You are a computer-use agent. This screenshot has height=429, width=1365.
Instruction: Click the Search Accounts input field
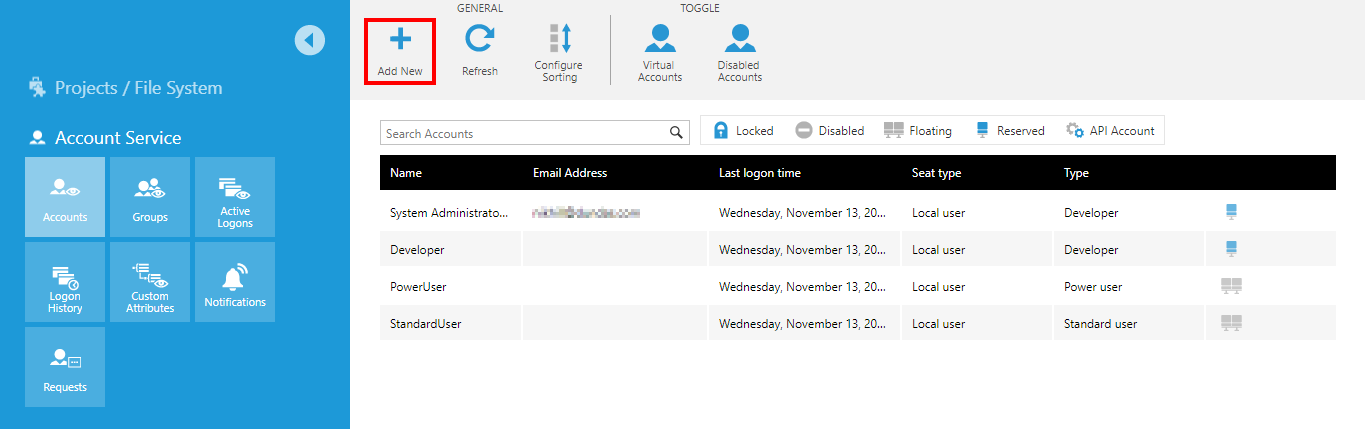[524, 133]
